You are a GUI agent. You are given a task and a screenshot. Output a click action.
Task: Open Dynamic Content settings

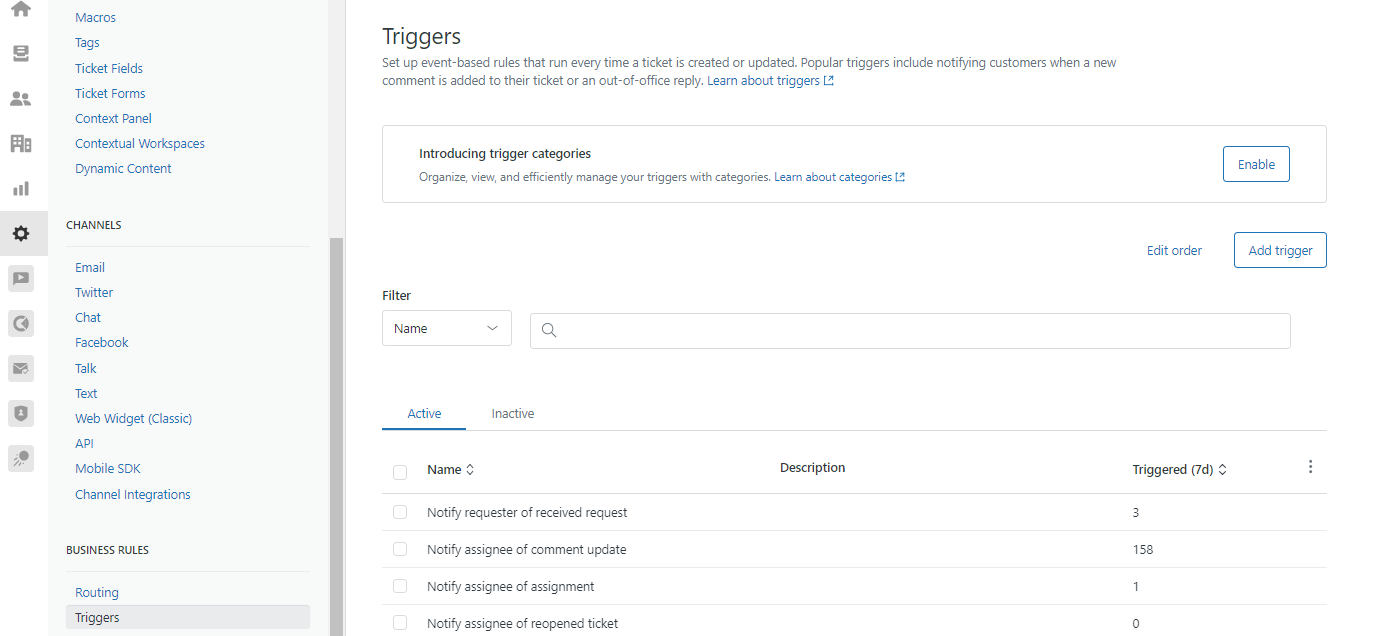(123, 168)
